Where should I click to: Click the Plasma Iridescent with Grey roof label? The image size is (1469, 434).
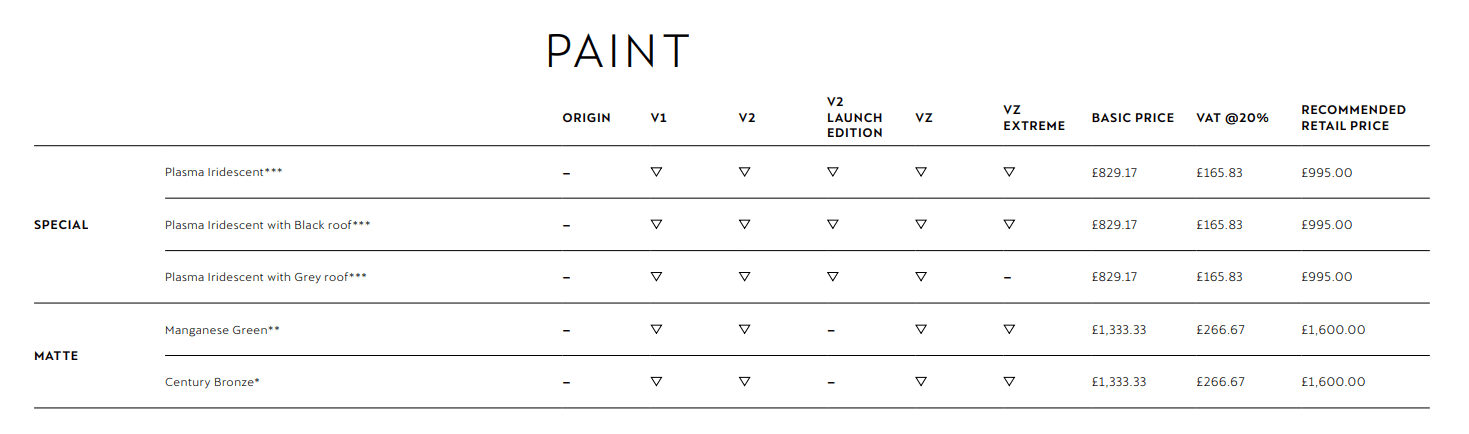pos(265,277)
